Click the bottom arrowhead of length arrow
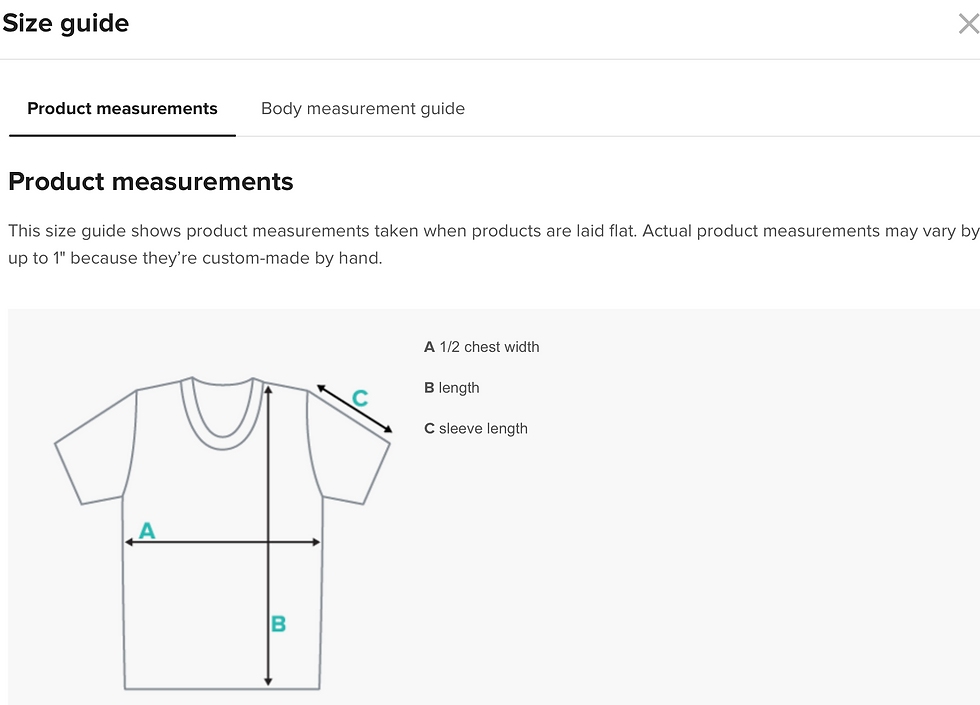The width and height of the screenshot is (980, 705). click(x=268, y=680)
